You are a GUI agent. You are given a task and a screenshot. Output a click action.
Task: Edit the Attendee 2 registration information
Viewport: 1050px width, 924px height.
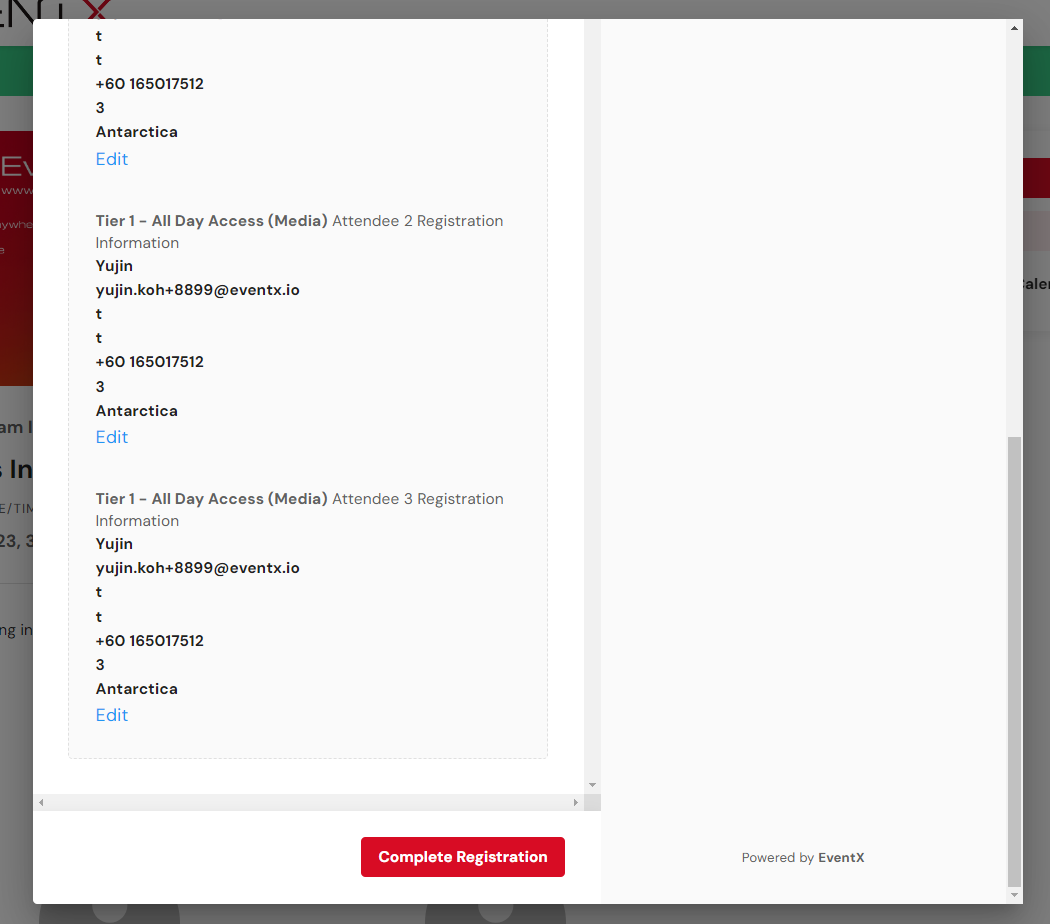[112, 437]
